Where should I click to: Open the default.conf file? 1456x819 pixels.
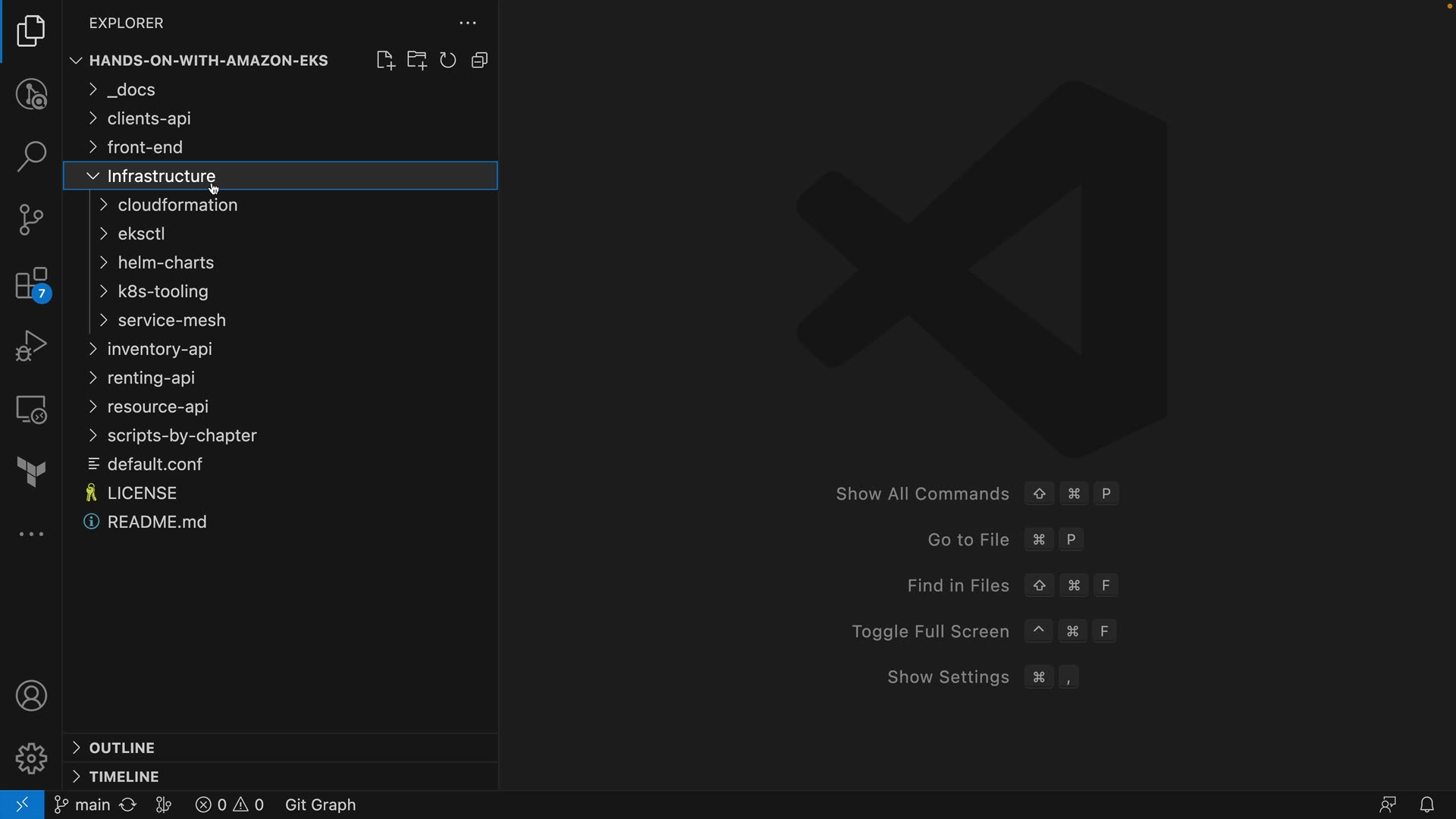(155, 464)
